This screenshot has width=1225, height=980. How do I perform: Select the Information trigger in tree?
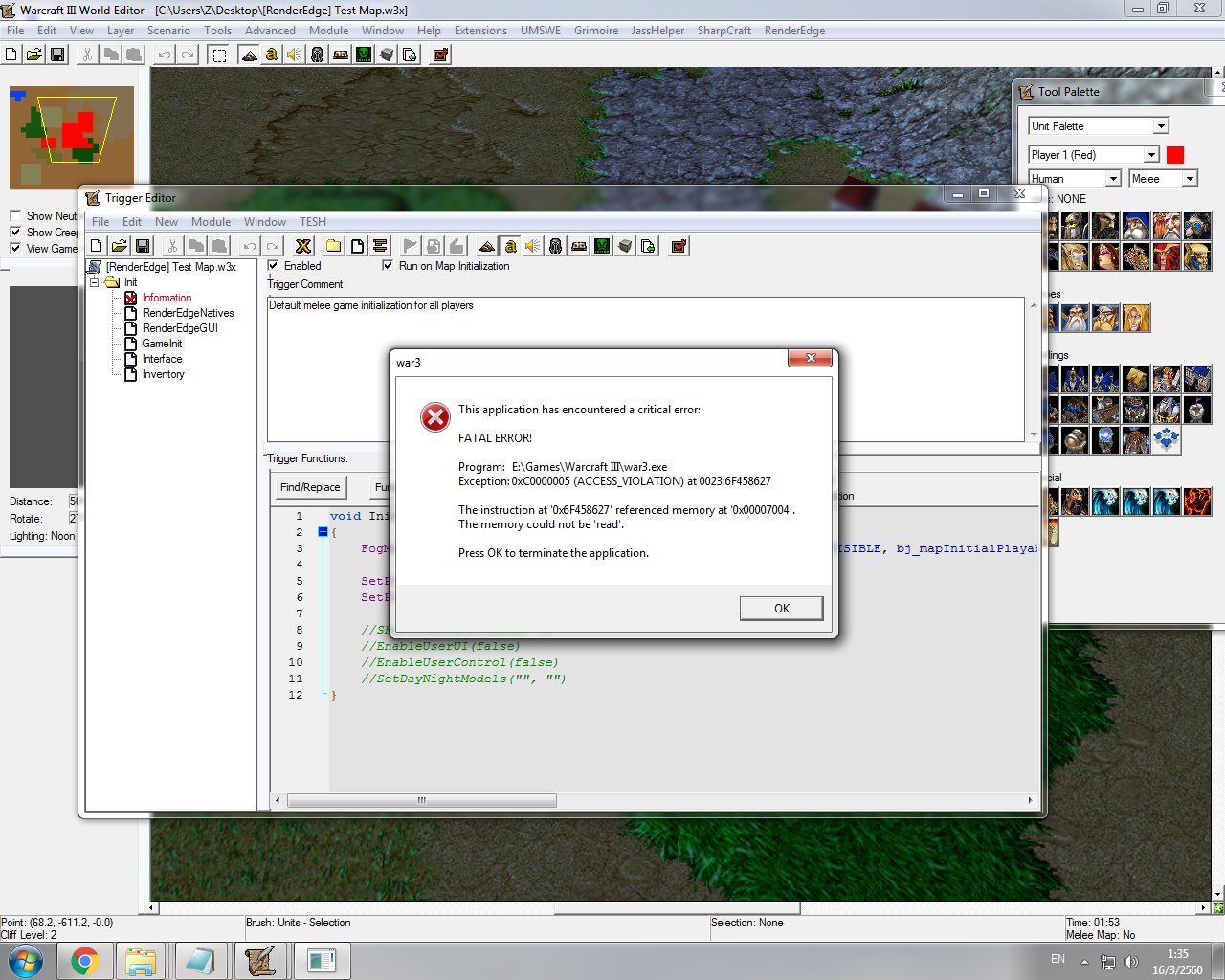[x=167, y=298]
